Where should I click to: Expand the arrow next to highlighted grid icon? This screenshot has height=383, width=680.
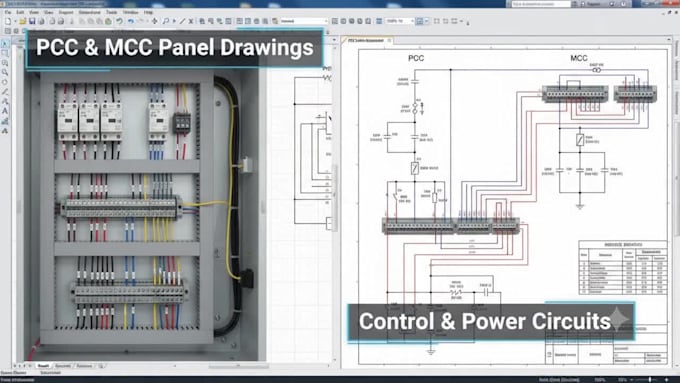[x=427, y=21]
